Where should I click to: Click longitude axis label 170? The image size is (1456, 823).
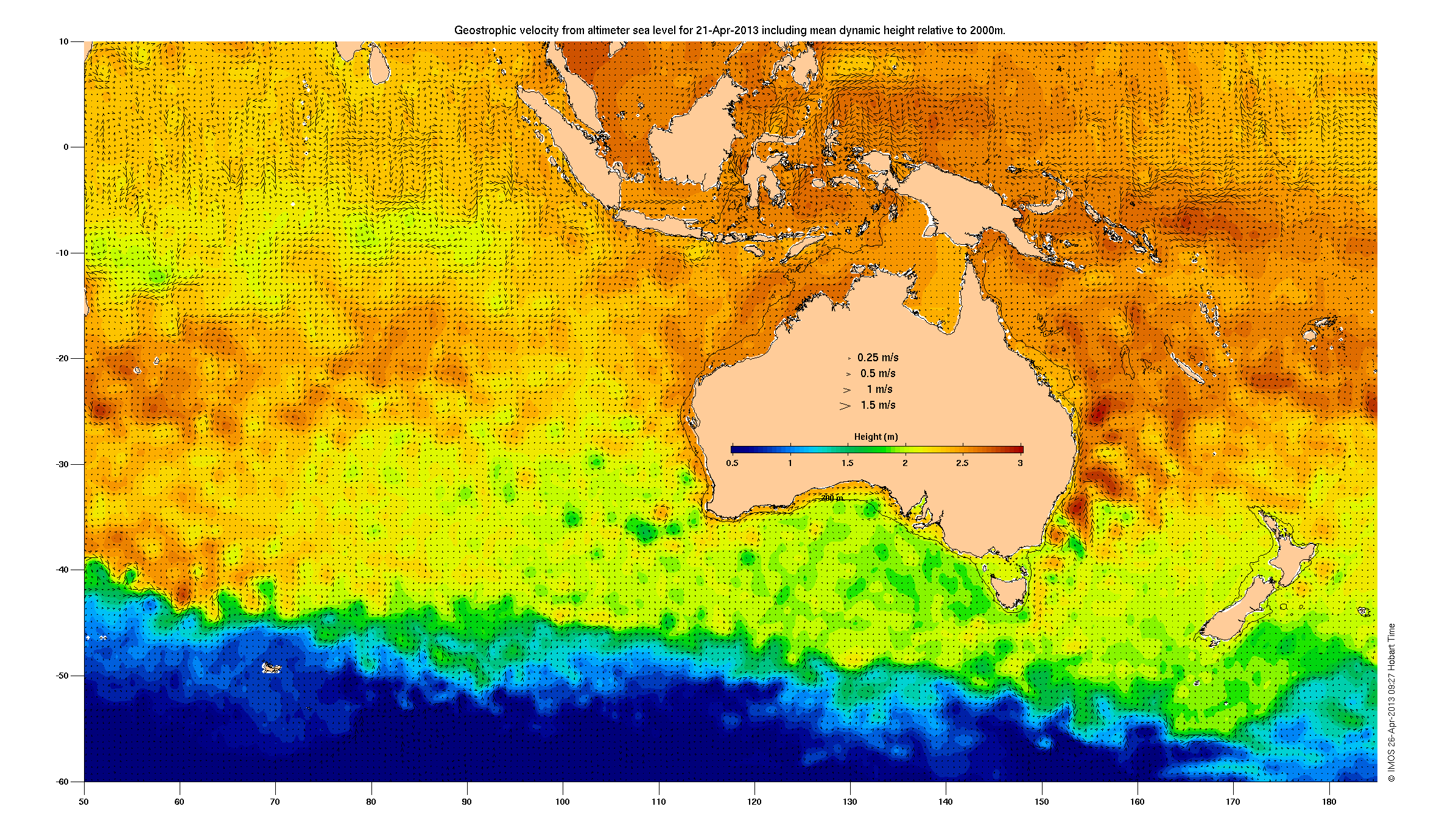tap(1233, 802)
